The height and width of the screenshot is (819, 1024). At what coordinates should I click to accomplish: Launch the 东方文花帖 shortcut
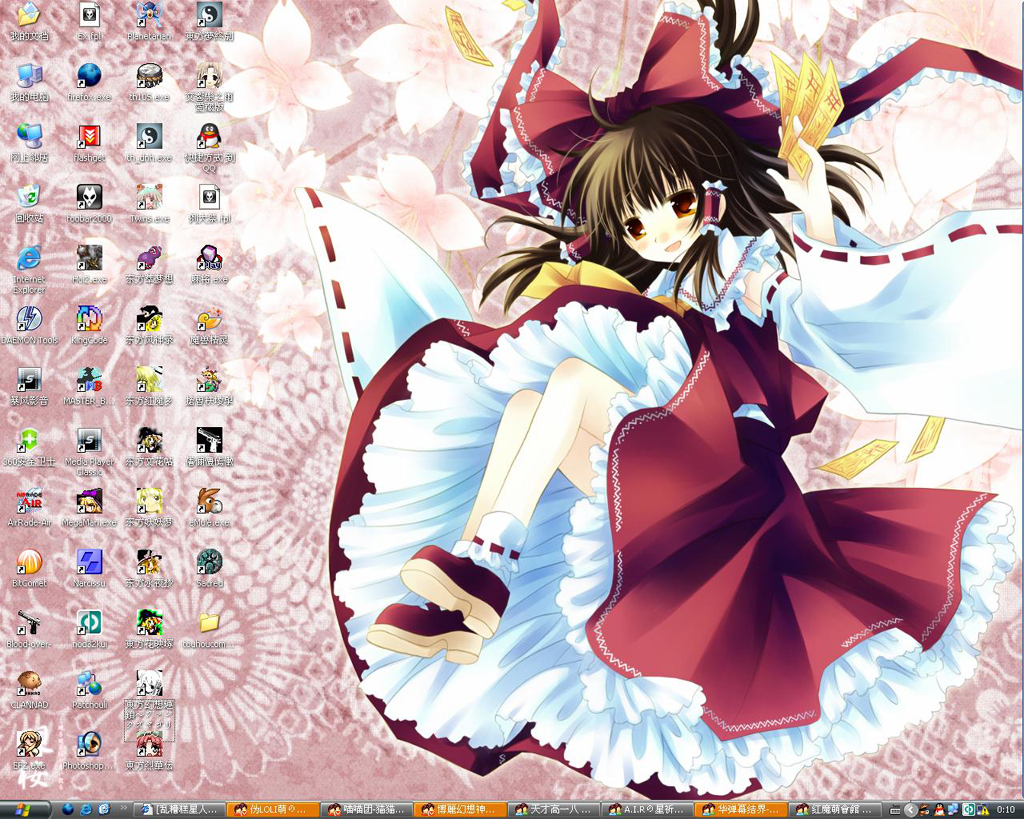(149, 447)
